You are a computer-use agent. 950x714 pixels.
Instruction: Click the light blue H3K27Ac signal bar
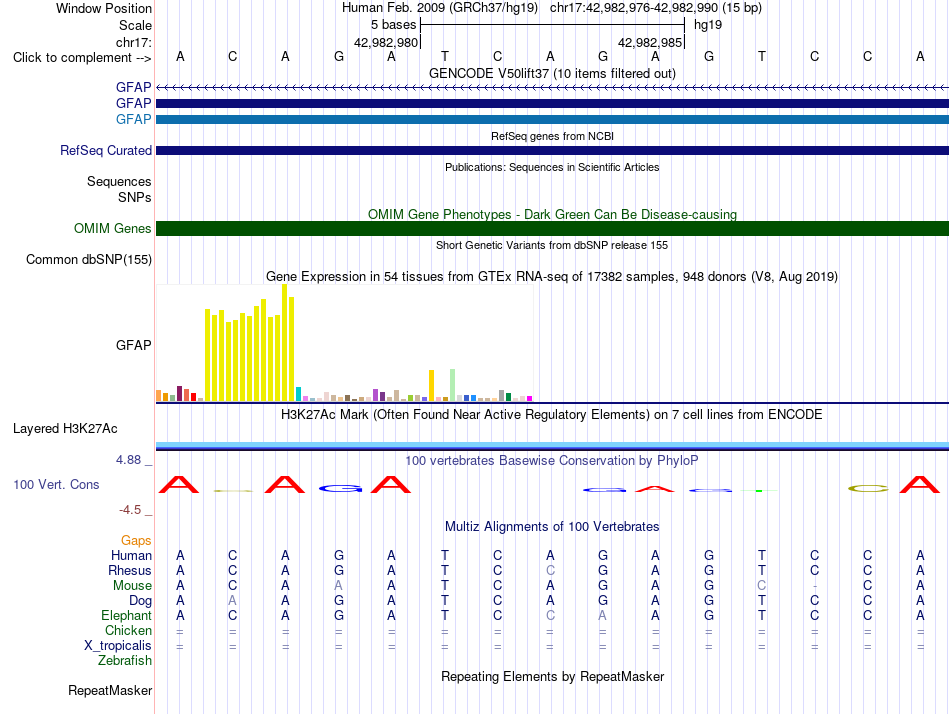[552, 445]
